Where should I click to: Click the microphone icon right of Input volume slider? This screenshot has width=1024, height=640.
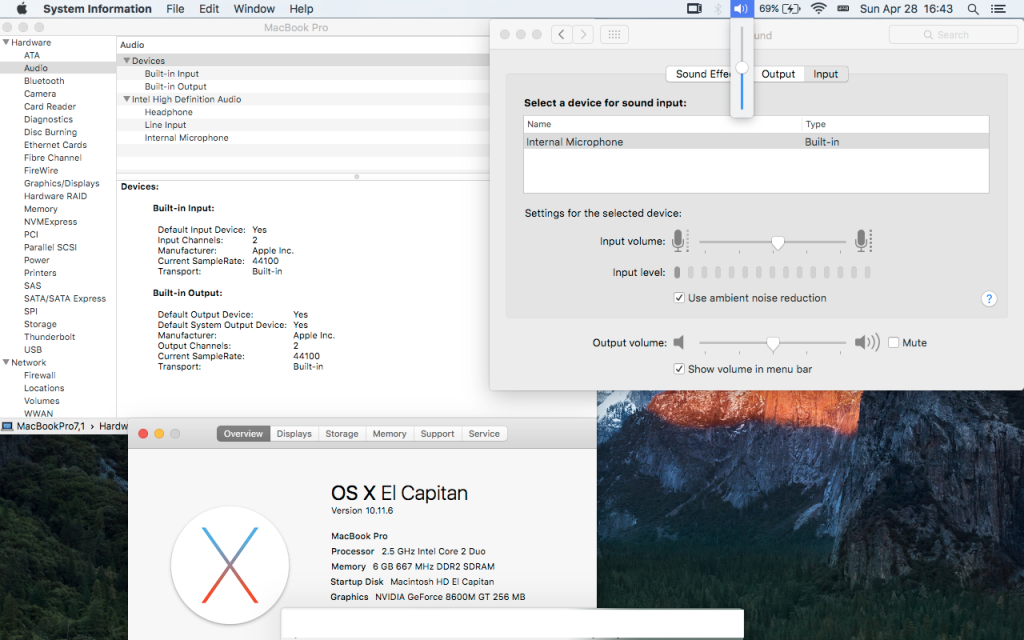(x=862, y=240)
